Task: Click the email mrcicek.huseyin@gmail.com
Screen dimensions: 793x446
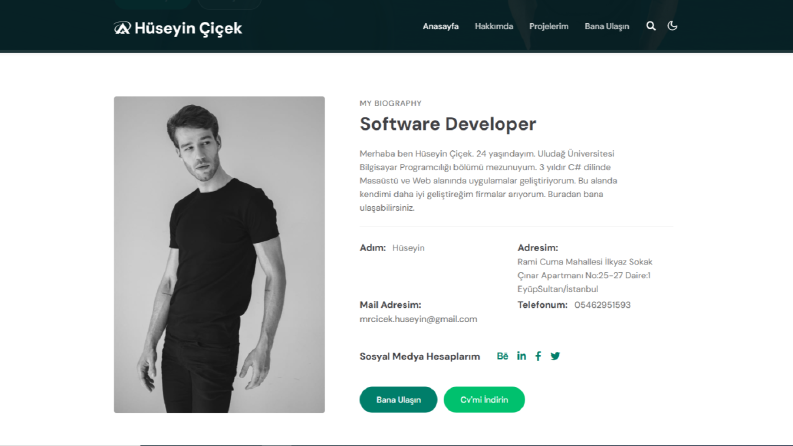Action: point(418,319)
